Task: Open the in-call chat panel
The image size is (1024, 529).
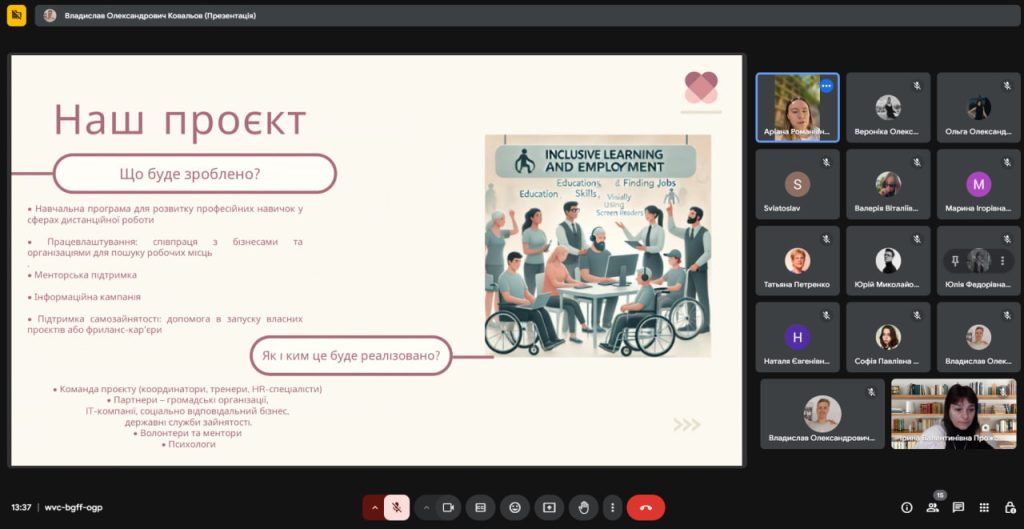Action: [958, 507]
